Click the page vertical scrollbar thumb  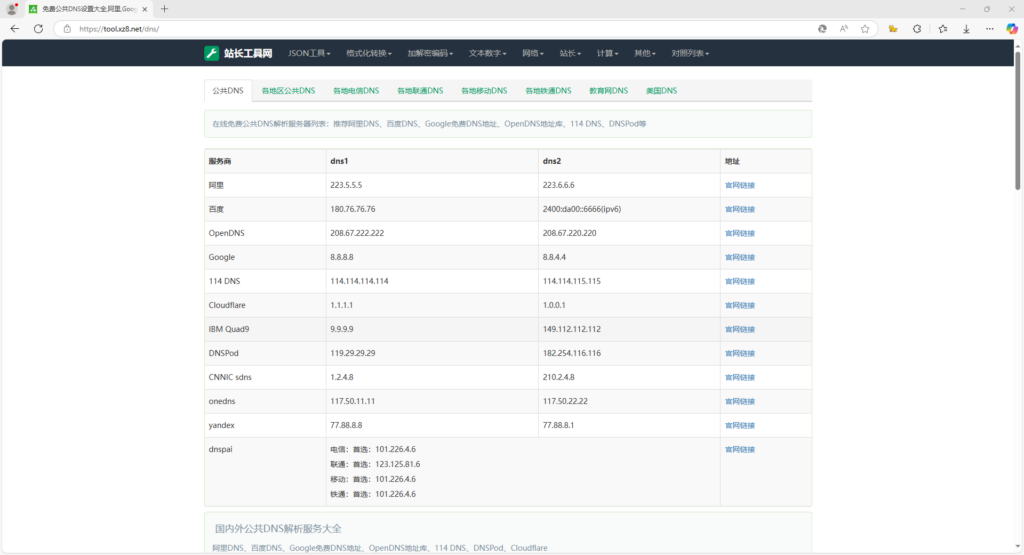point(1017,121)
